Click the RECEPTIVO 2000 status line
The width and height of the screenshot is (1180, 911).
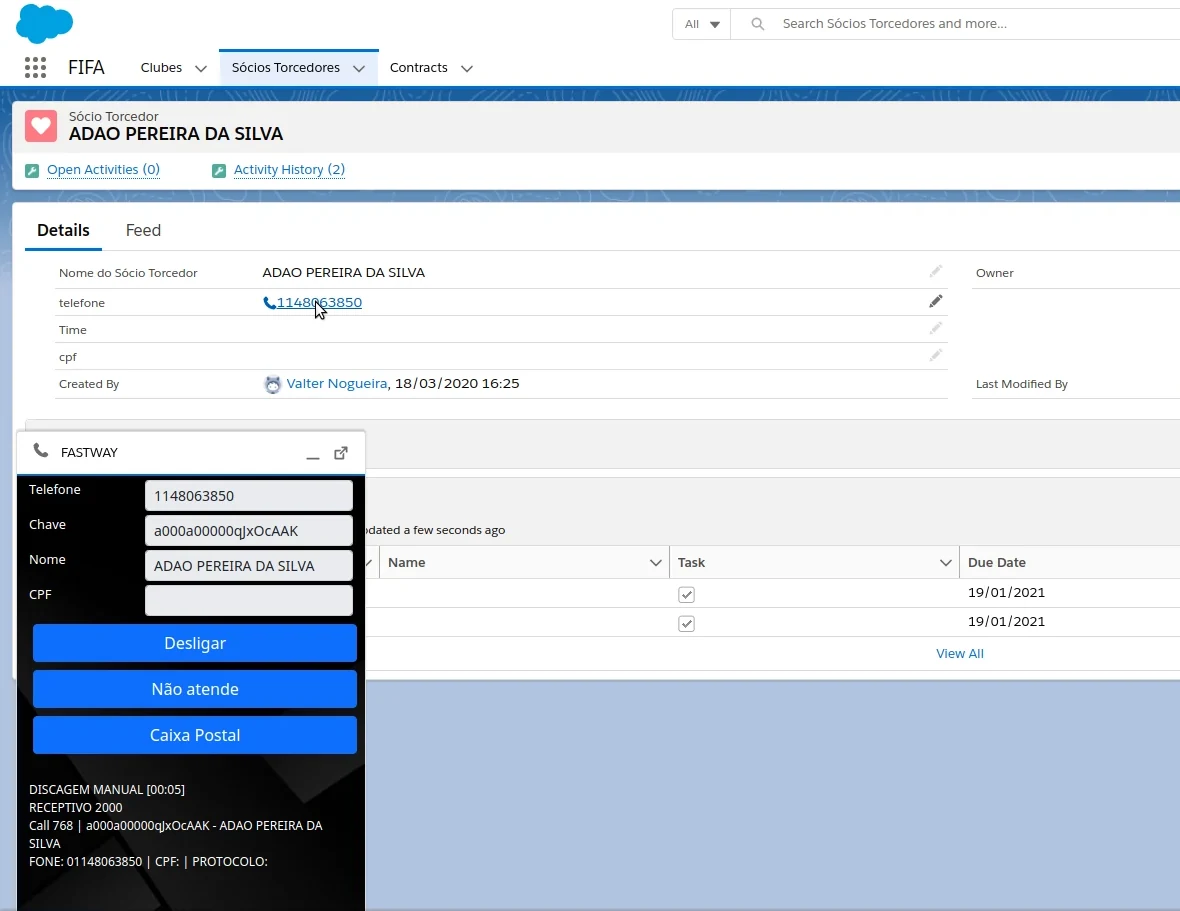(x=75, y=807)
